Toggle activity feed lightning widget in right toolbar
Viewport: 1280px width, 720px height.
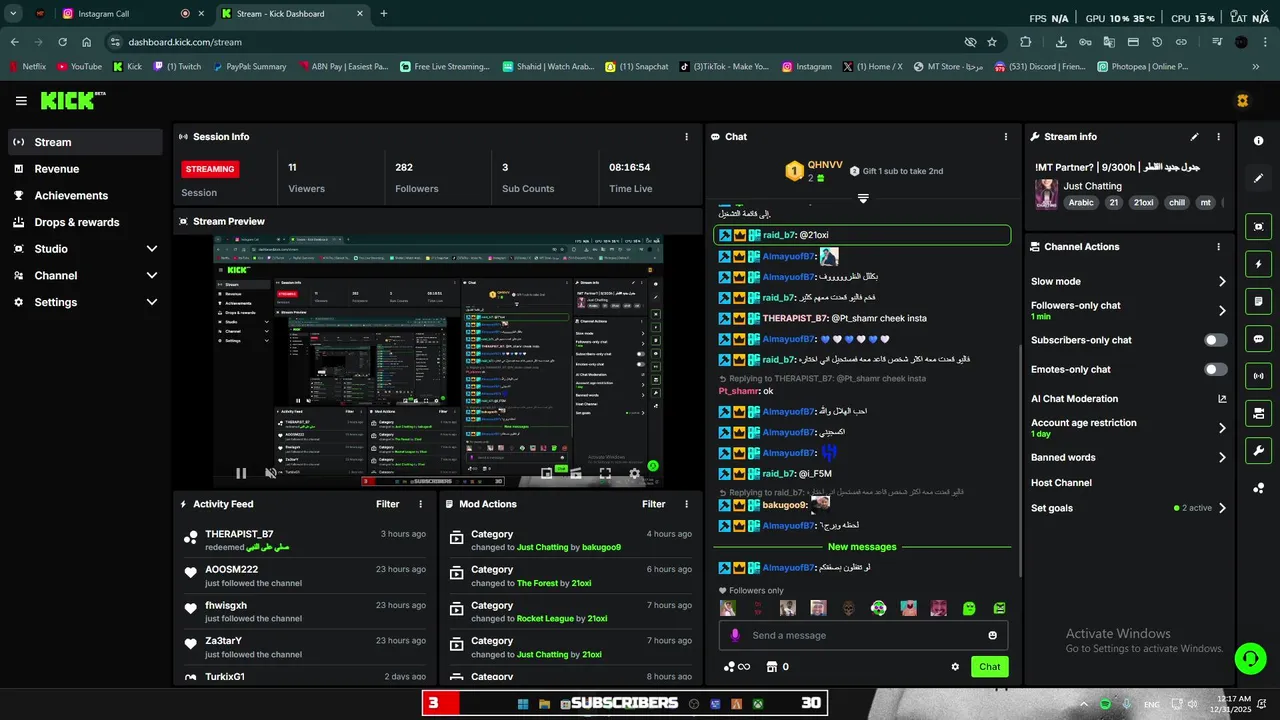pyautogui.click(x=1259, y=264)
